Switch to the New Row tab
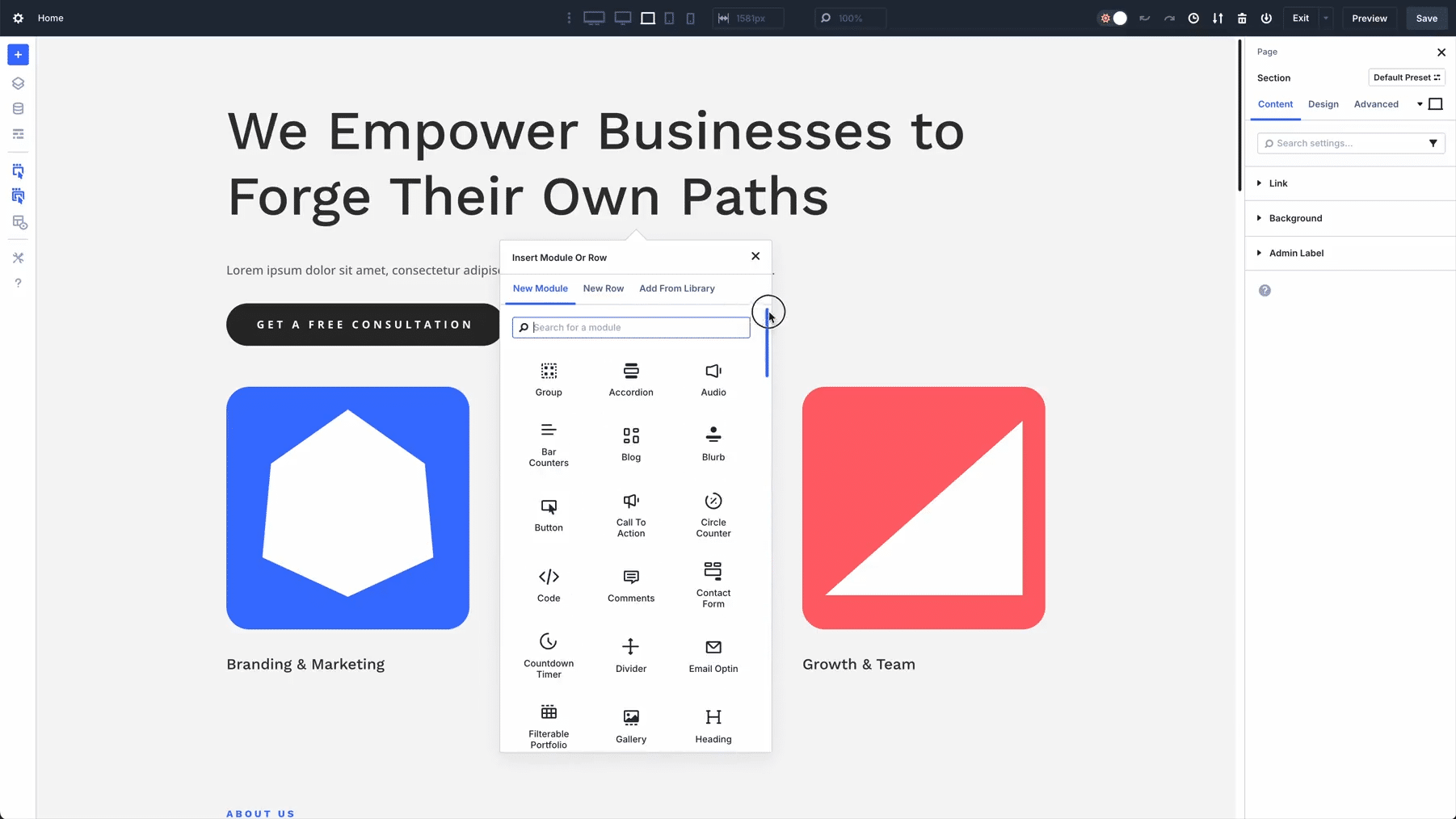The height and width of the screenshot is (819, 1456). click(604, 288)
